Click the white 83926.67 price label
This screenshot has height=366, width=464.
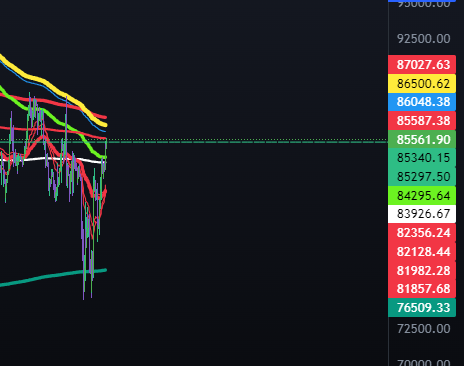(x=422, y=214)
